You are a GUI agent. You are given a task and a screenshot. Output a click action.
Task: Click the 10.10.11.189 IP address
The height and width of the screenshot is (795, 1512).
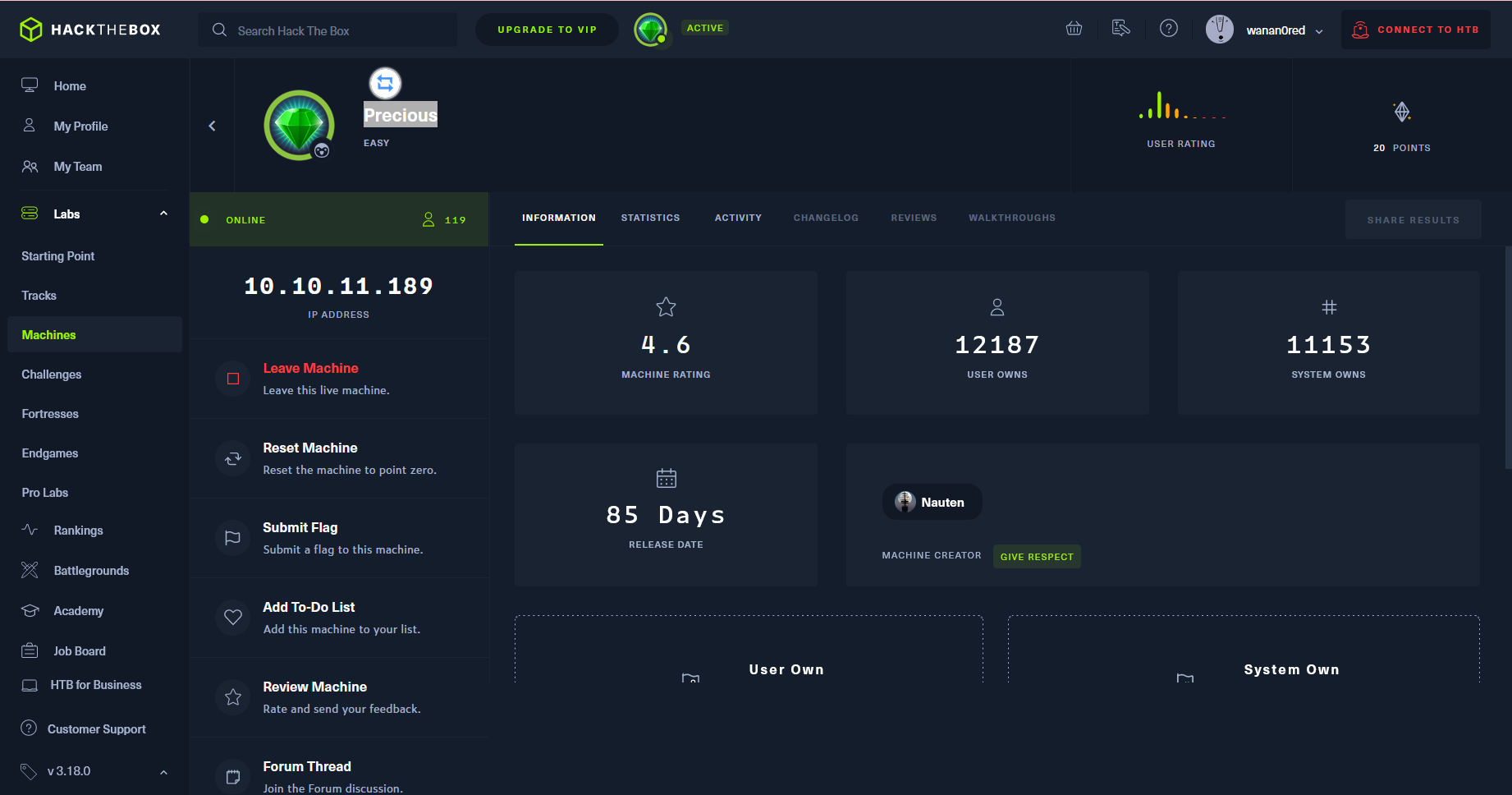pos(338,286)
